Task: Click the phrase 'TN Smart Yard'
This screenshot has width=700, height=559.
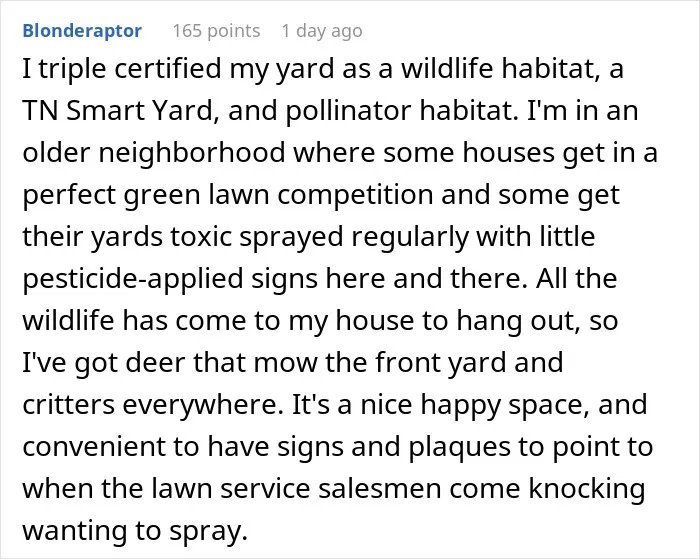Action: point(118,110)
